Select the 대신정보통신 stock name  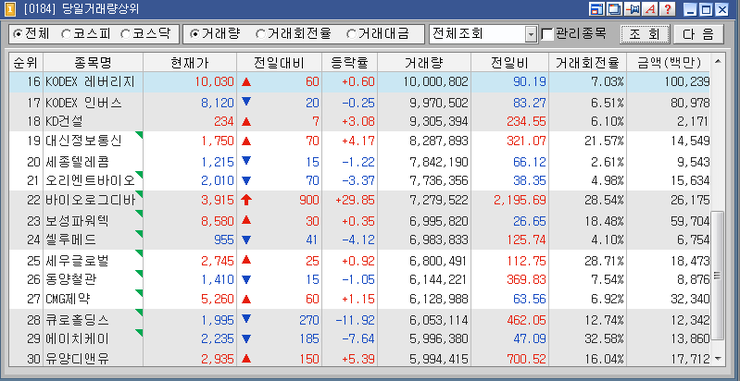[x=84, y=141]
